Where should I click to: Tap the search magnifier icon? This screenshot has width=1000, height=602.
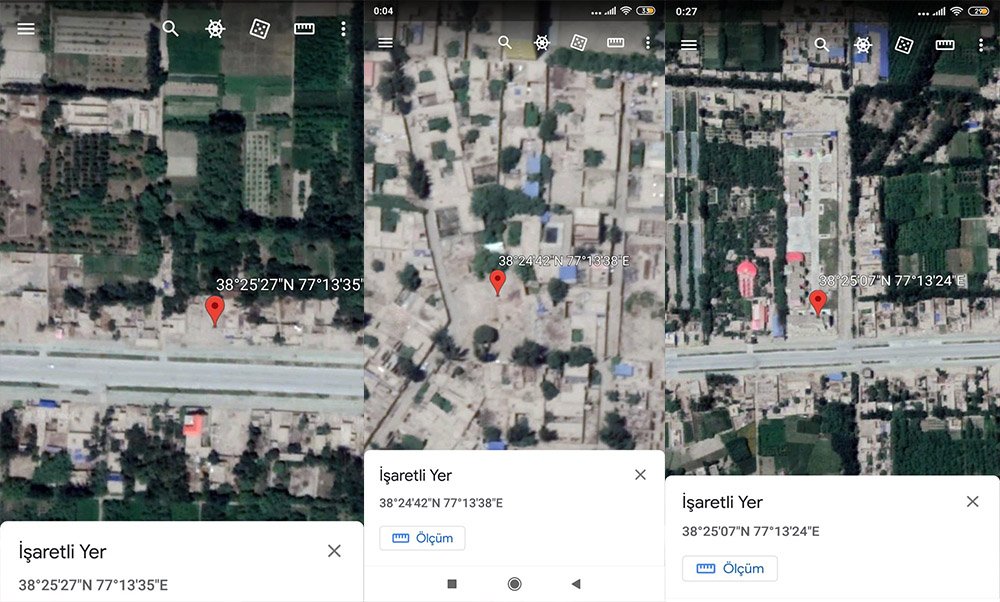pyautogui.click(x=170, y=28)
